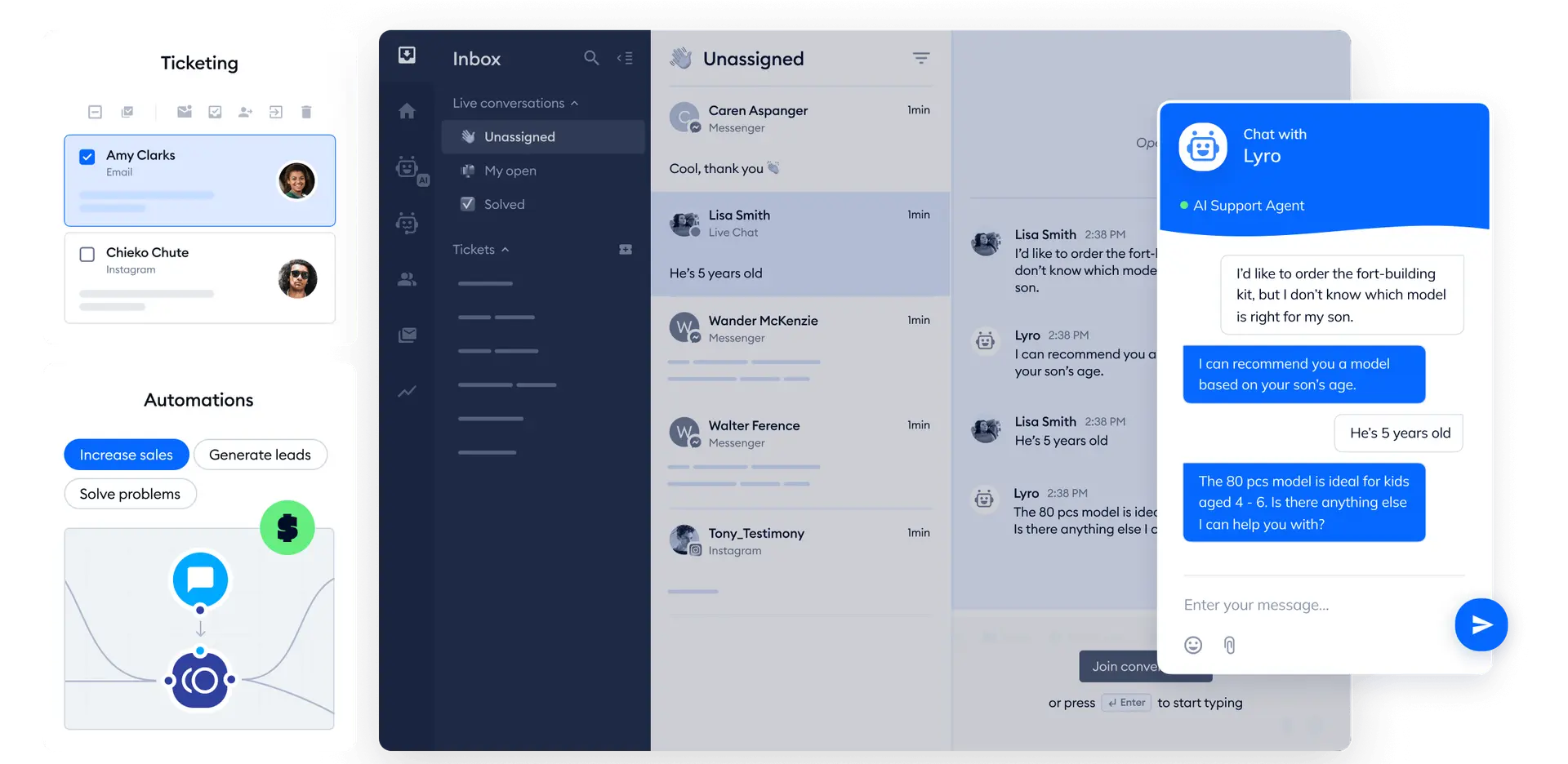
Task: Search conversations using the magnifier icon
Action: point(591,58)
